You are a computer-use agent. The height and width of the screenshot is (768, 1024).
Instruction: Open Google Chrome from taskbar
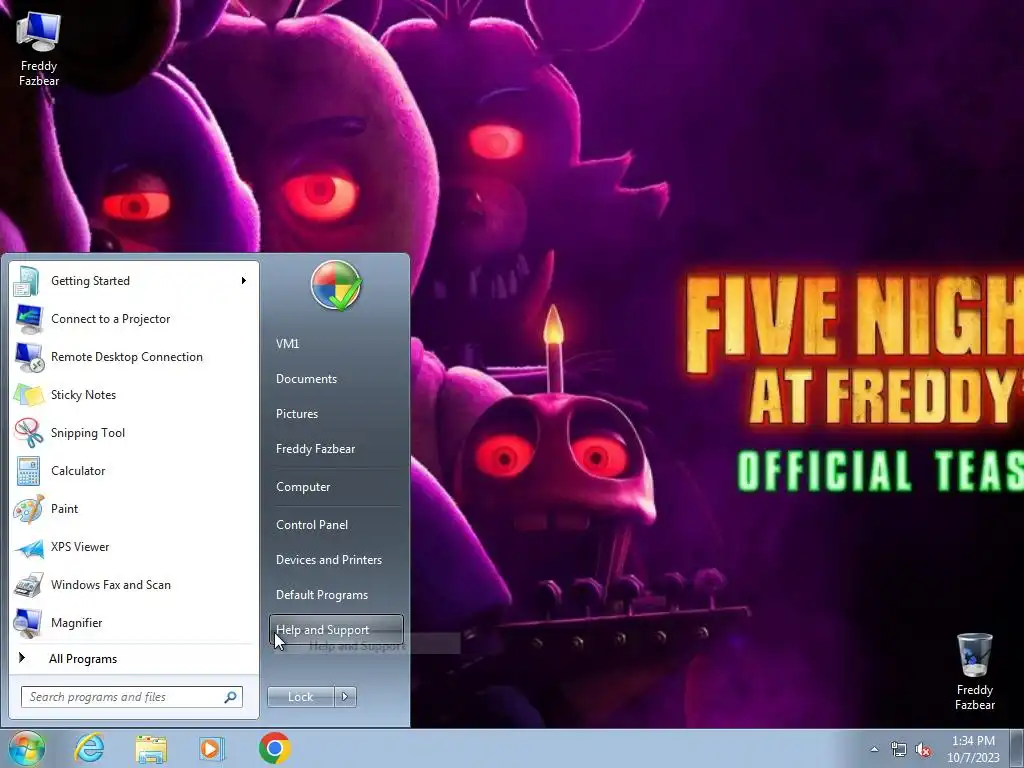point(274,748)
